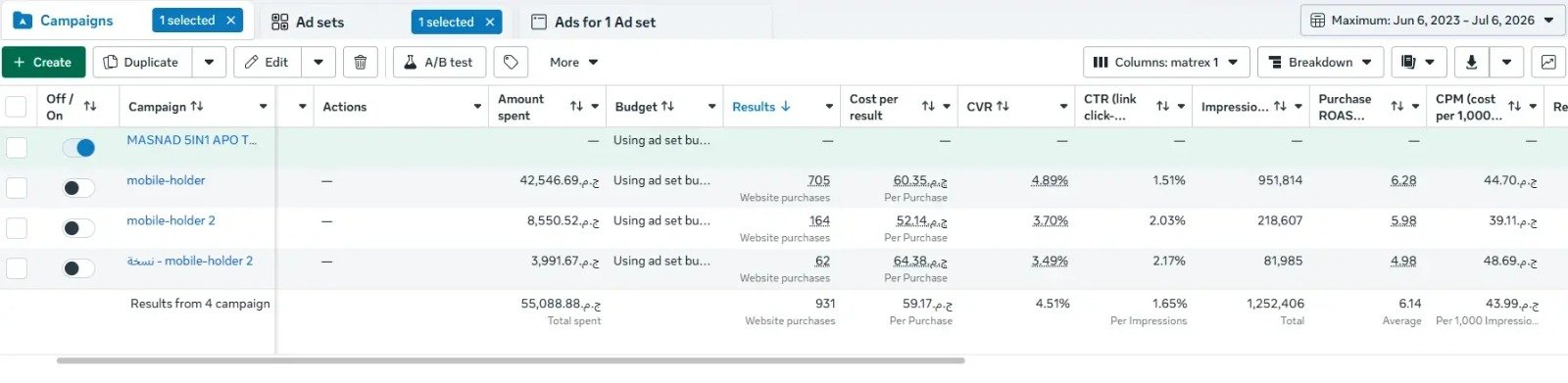Sort by Purchase ROAS column arrows

1397,106
